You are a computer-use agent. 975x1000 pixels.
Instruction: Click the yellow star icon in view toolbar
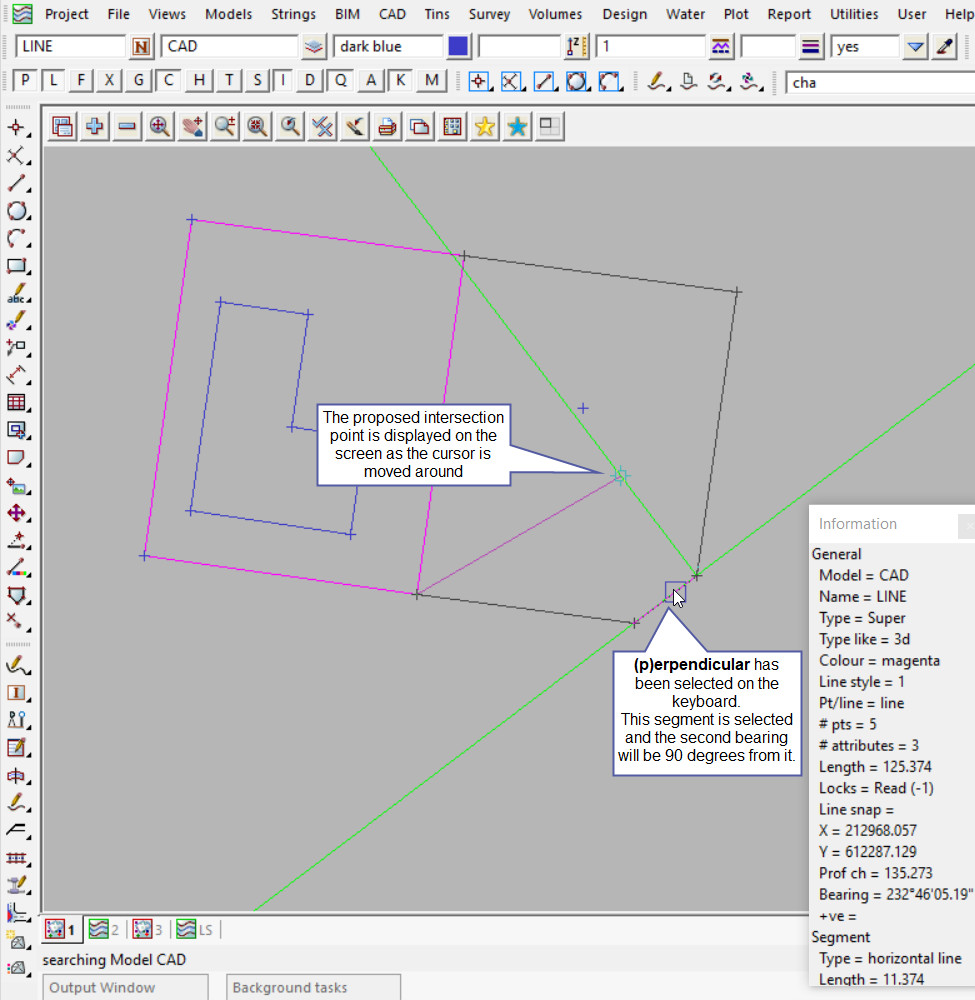point(485,126)
